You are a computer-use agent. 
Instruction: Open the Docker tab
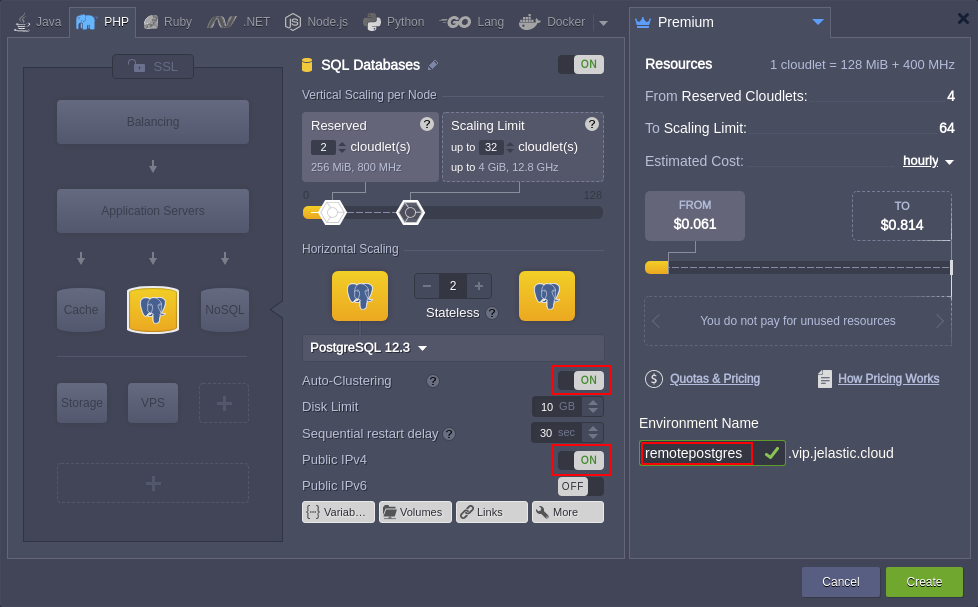[x=552, y=22]
